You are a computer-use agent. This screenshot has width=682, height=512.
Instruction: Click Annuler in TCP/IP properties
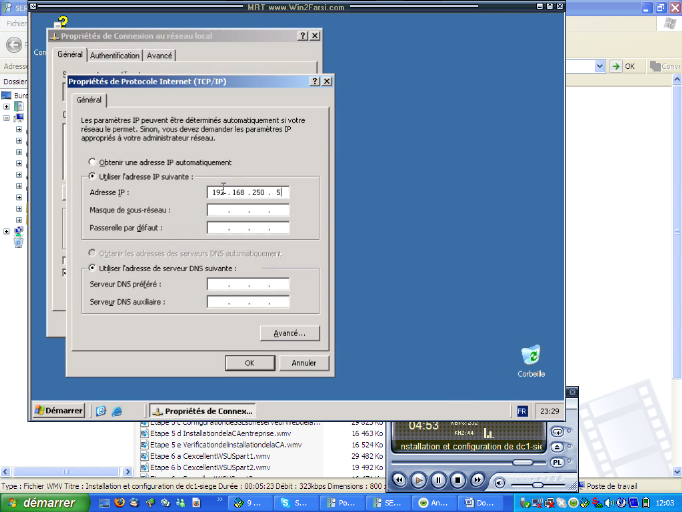point(304,363)
